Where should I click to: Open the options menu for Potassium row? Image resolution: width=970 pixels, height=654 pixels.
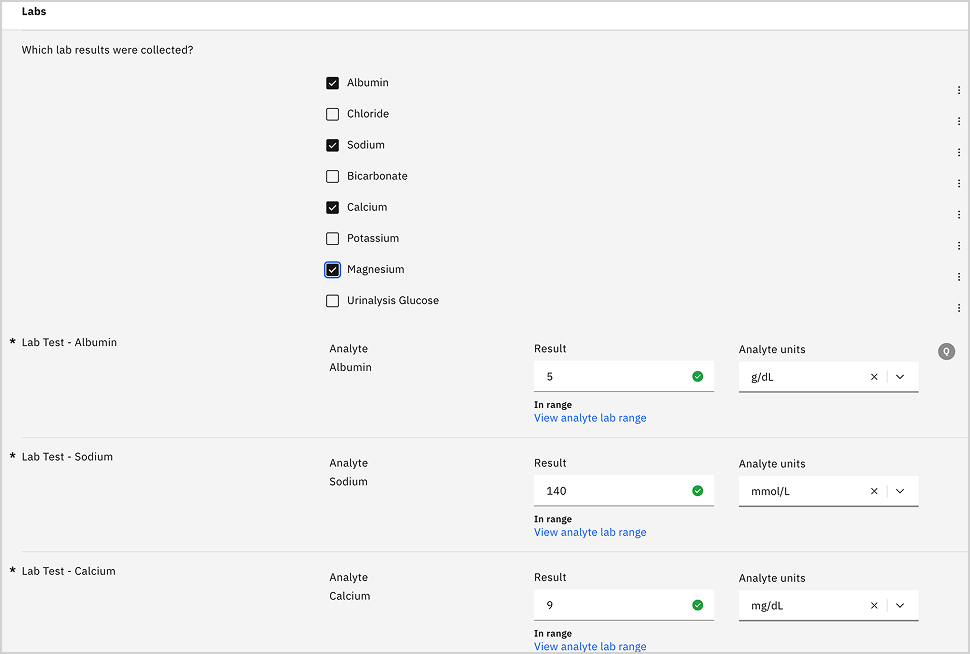[958, 246]
